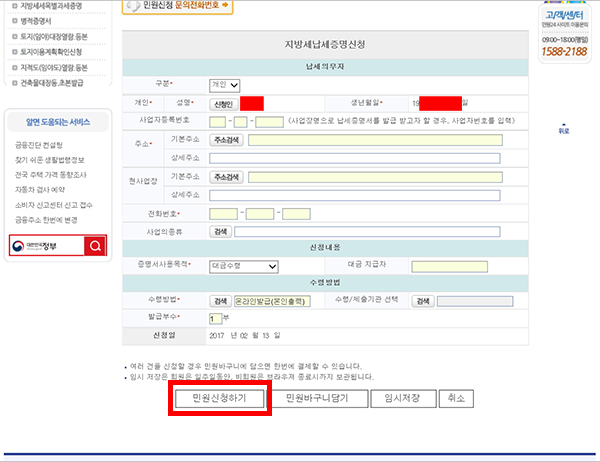Expand the 증명서사용목적 dropdown
Viewport: 600px width, 462px height.
pos(244,266)
